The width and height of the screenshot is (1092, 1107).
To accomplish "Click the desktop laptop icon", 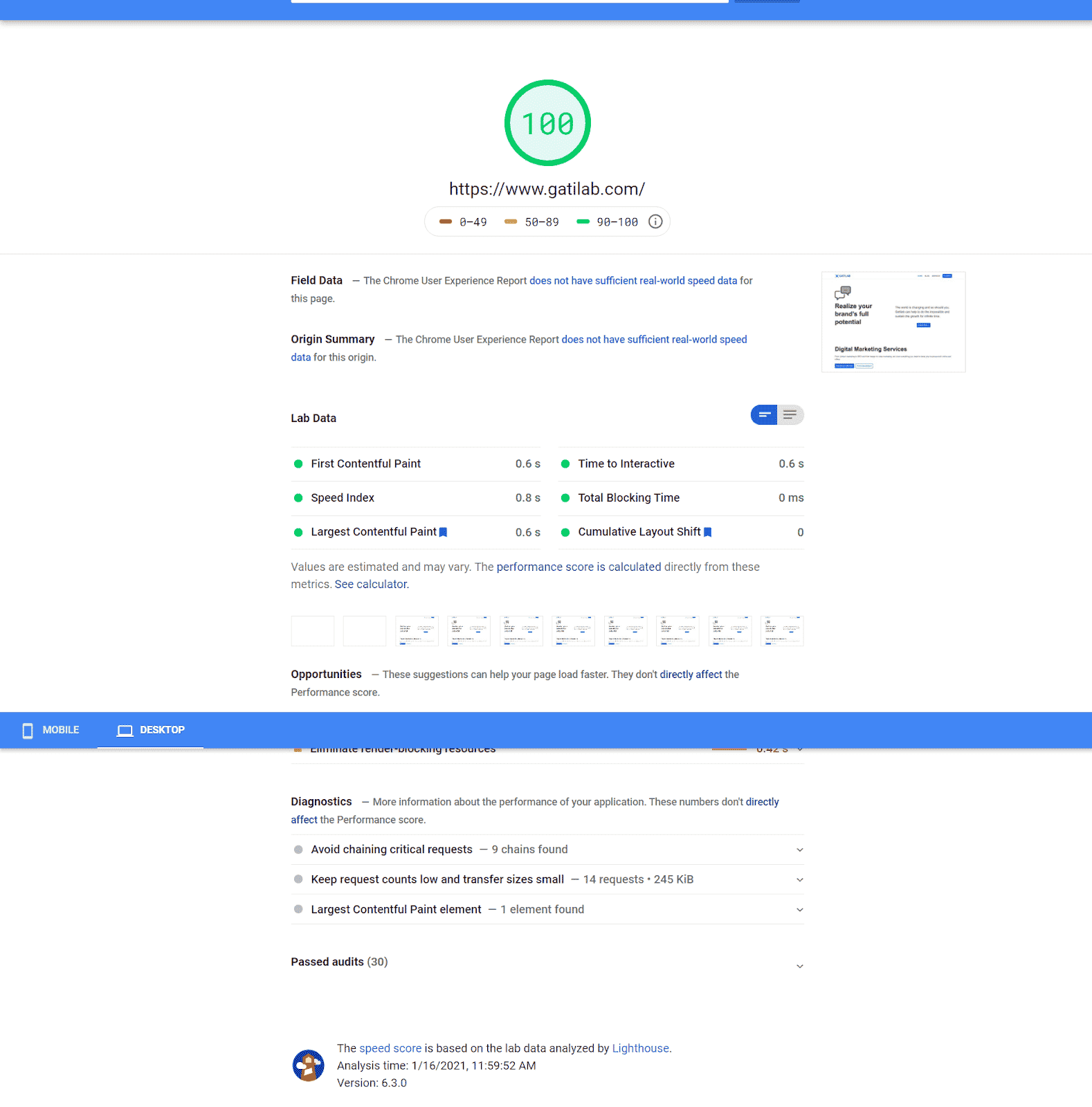I will pyautogui.click(x=125, y=731).
